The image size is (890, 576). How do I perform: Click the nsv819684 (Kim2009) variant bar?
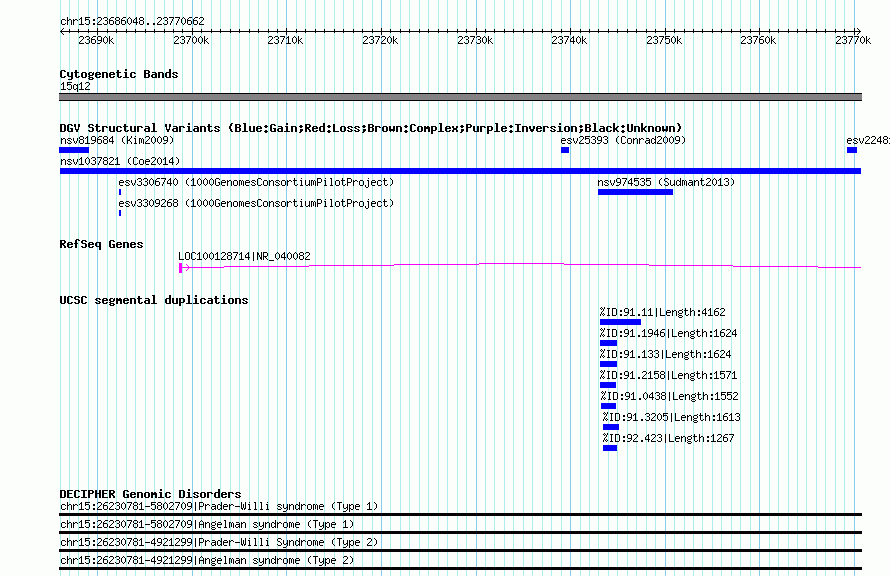[x=74, y=150]
